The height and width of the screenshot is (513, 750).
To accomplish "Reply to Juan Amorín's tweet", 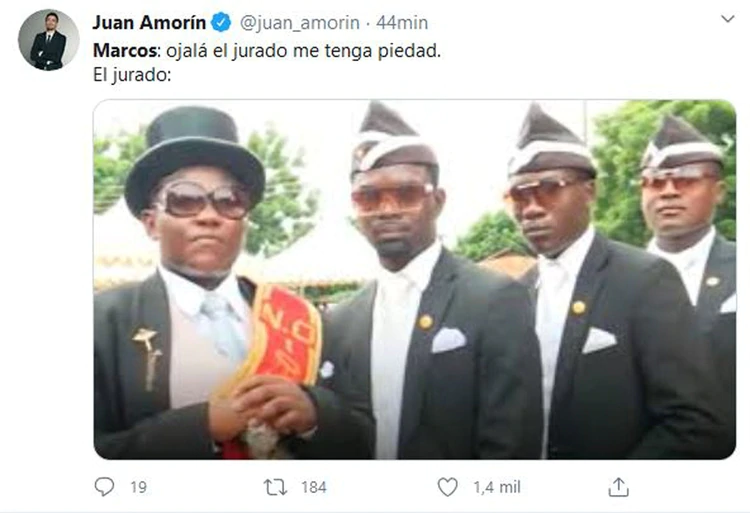I will [105, 487].
